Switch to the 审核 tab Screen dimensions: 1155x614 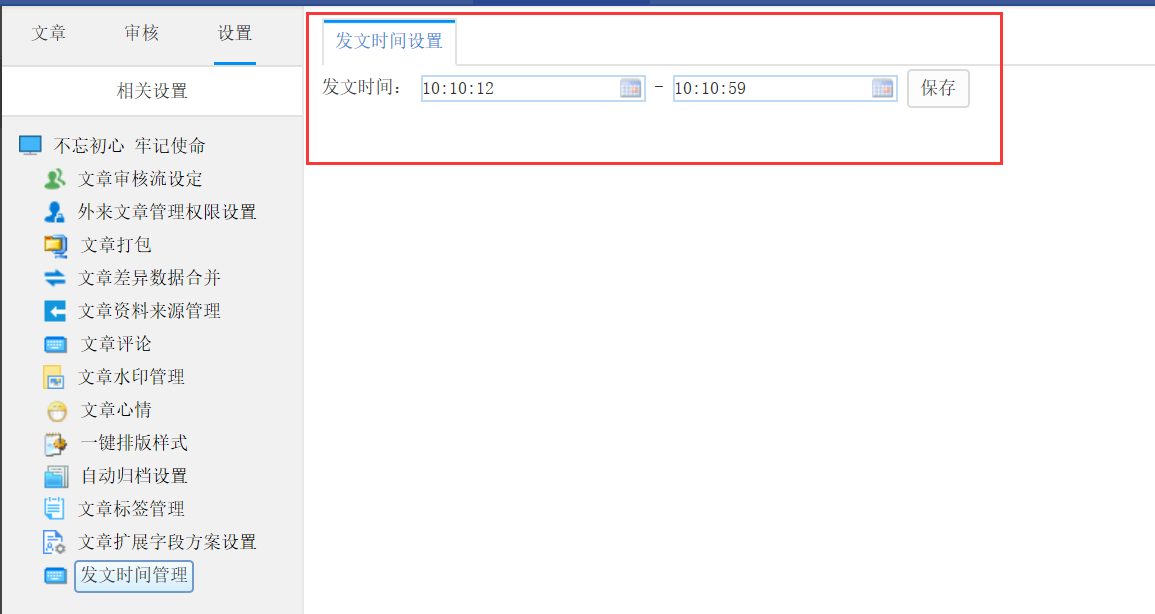click(x=141, y=33)
